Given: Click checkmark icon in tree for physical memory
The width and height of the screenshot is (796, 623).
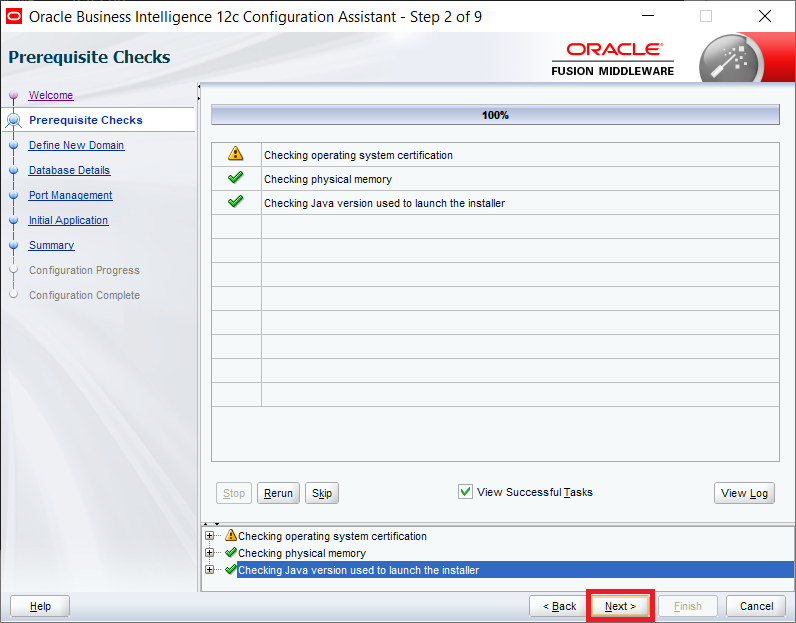Looking at the screenshot, I should tap(231, 552).
